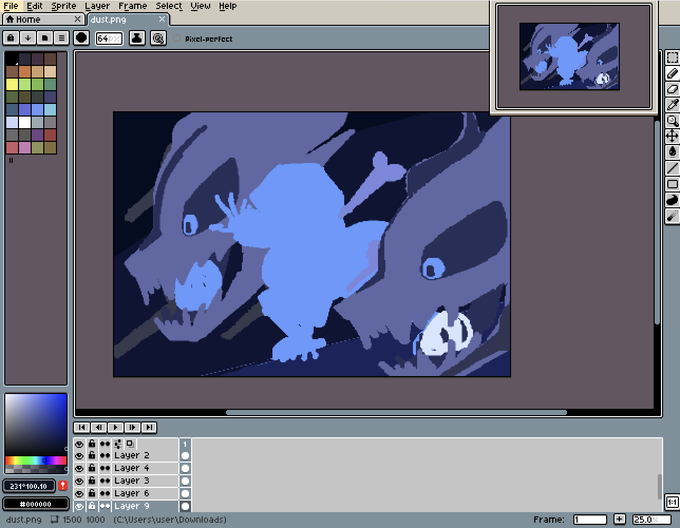The width and height of the screenshot is (680, 528).
Task: Open the Layer menu
Action: coord(97,6)
